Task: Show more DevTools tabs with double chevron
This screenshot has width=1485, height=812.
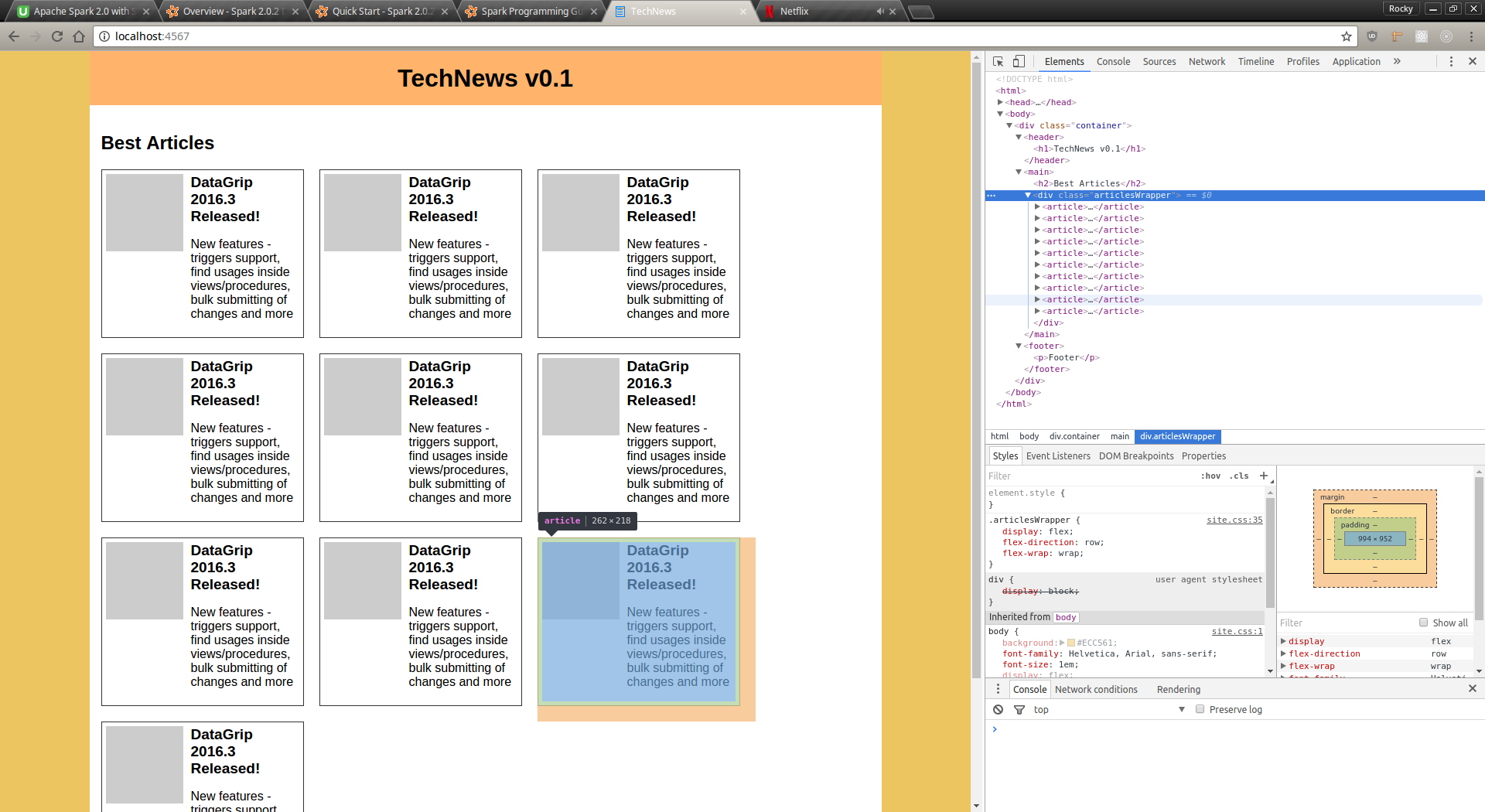Action: click(x=1397, y=61)
